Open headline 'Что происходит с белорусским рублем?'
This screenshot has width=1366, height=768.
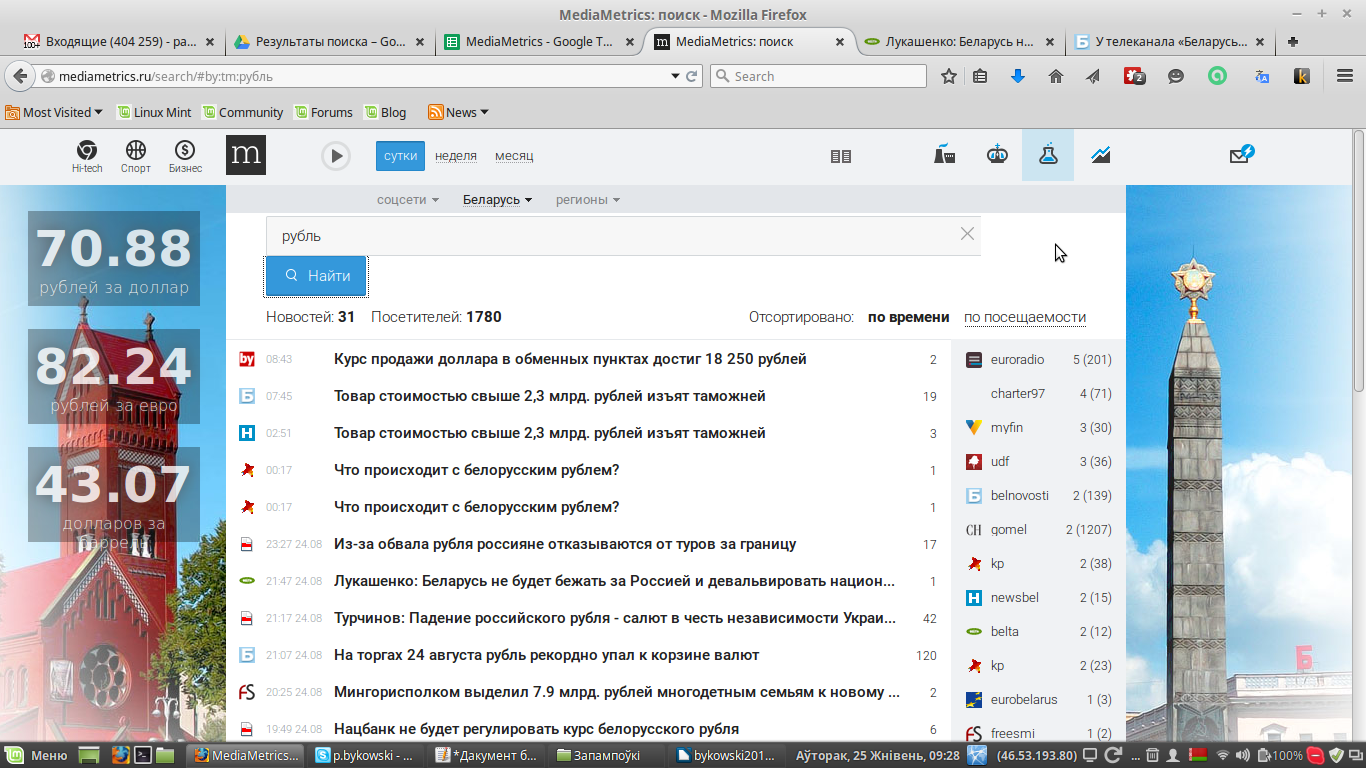[476, 470]
